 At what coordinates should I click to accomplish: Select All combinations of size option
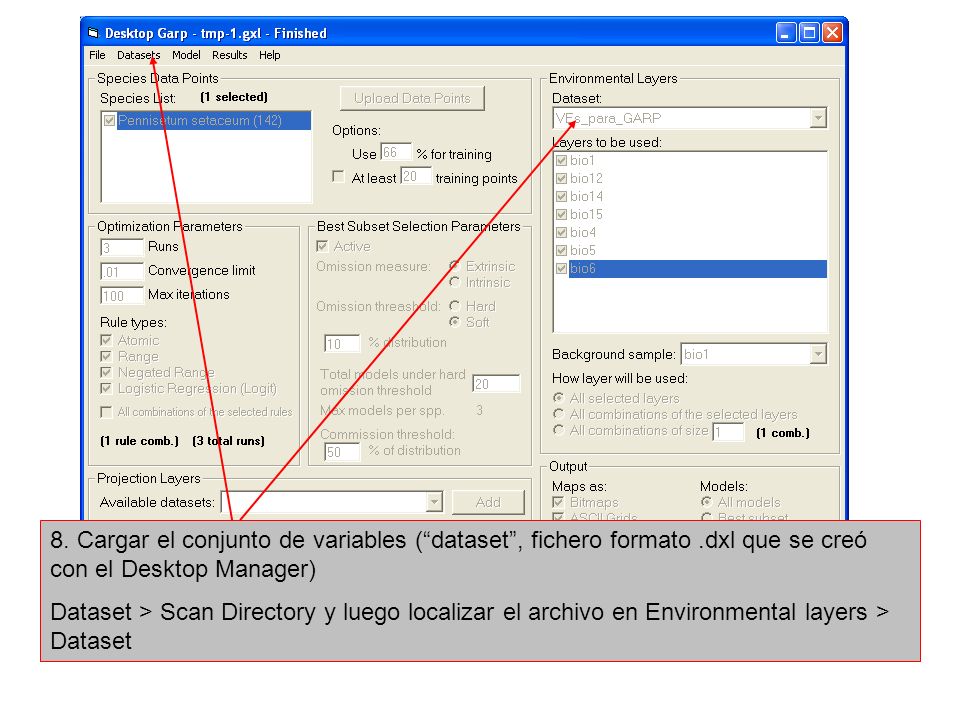tap(558, 430)
